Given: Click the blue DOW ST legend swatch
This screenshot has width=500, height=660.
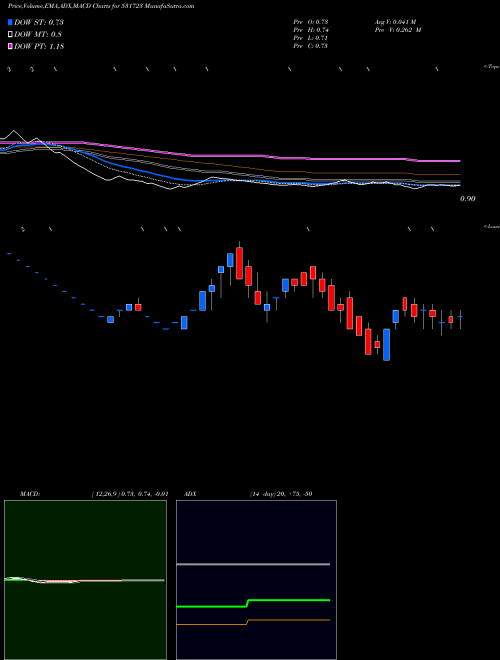Looking at the screenshot, I should point(10,22).
